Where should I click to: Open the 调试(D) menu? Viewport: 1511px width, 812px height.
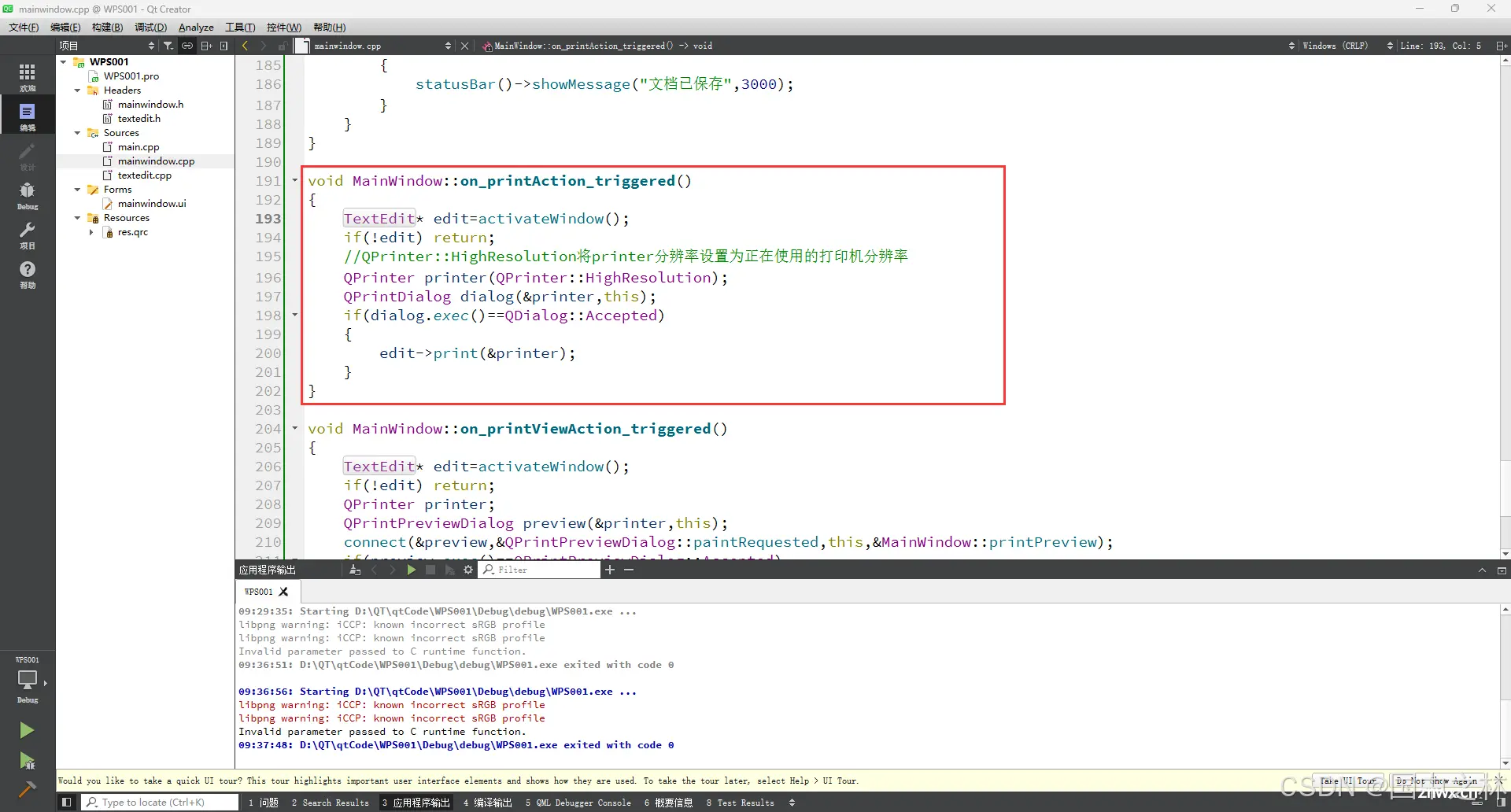click(x=150, y=28)
